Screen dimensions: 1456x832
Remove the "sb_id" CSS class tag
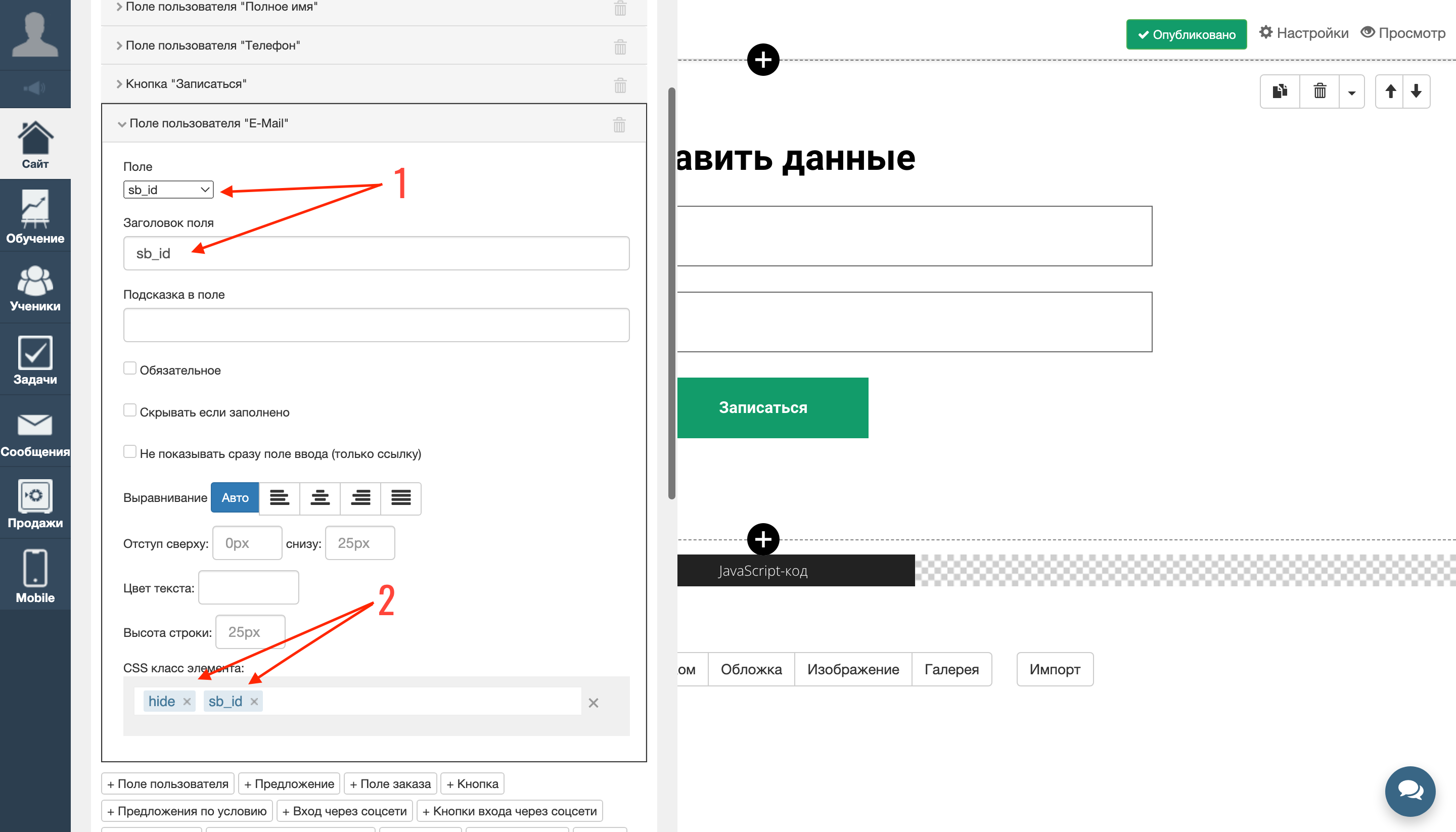point(254,702)
